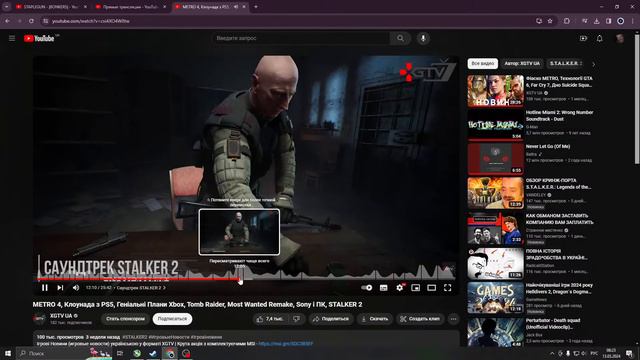Click the search magnifier button
Image resolution: width=640 pixels, height=360 pixels.
400,38
